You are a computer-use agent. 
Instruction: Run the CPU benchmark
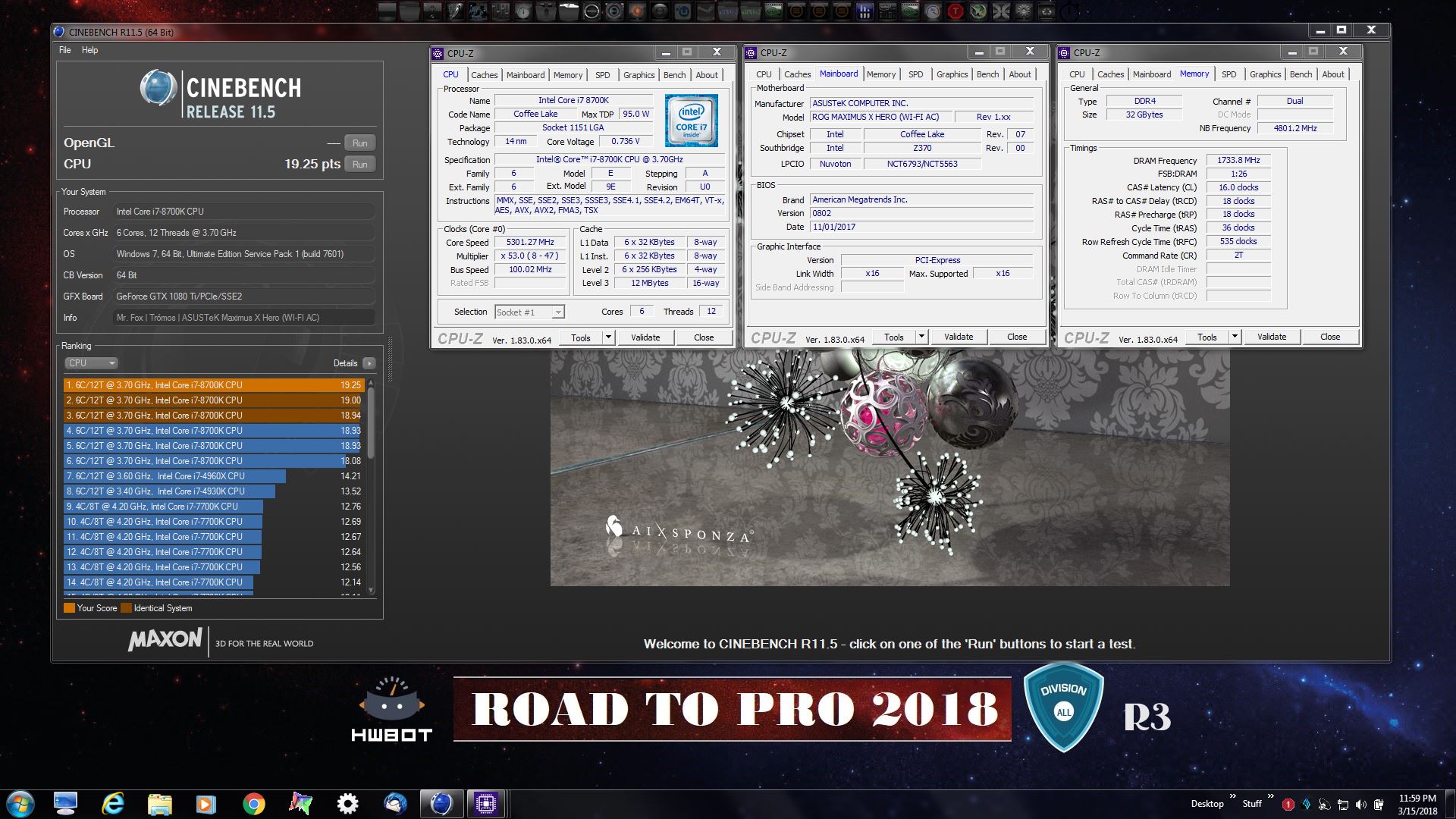click(360, 165)
